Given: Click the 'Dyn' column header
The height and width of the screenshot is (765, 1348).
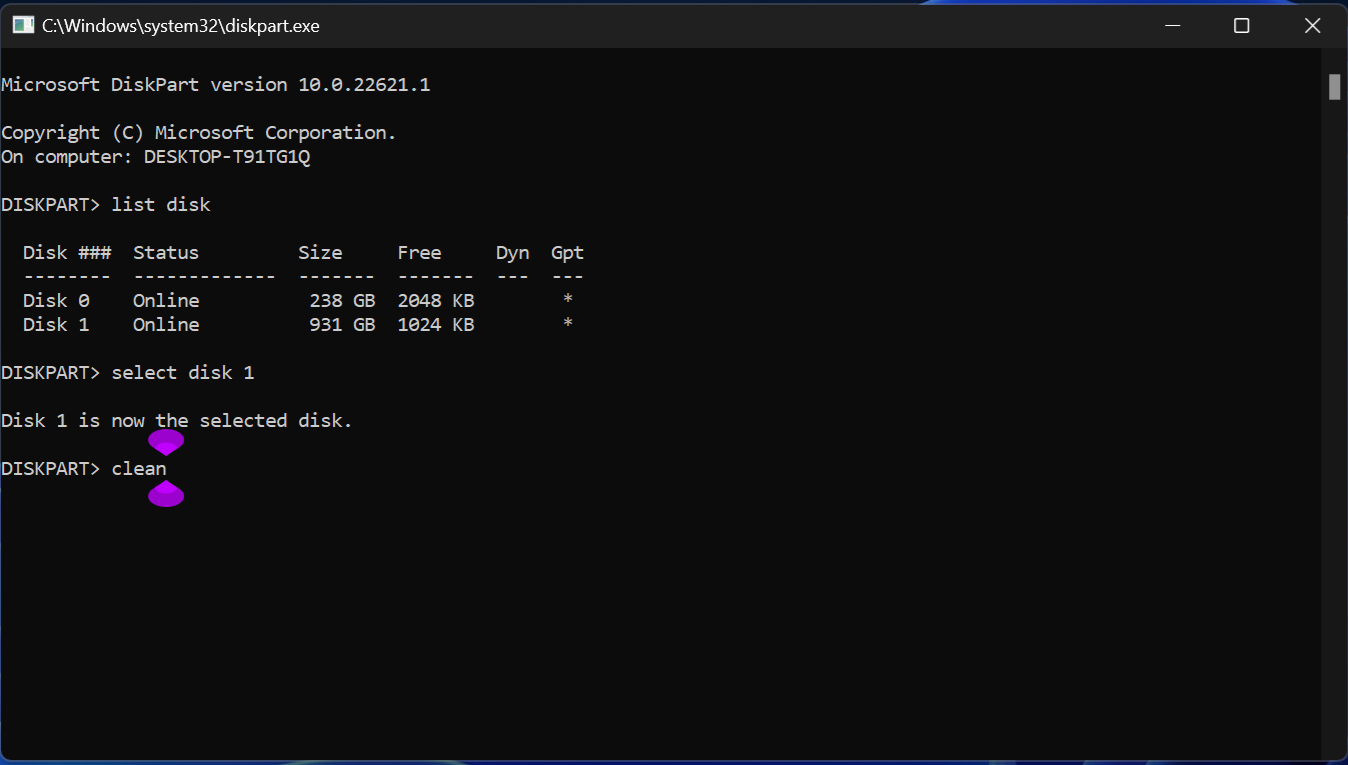Looking at the screenshot, I should click(x=512, y=253).
